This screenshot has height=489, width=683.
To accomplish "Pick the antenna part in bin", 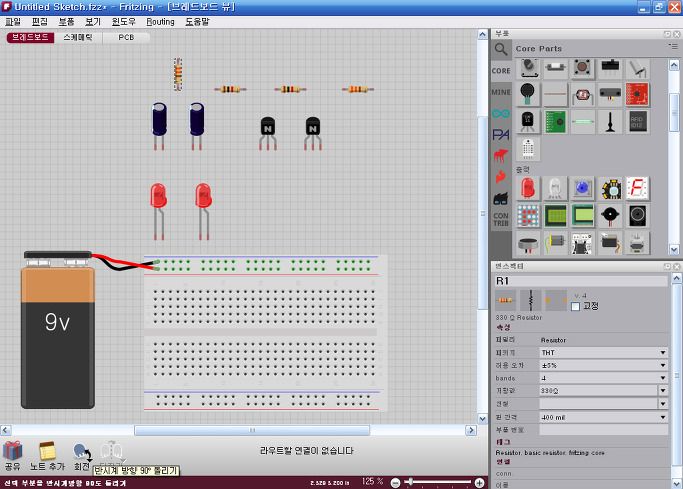I will pos(610,121).
